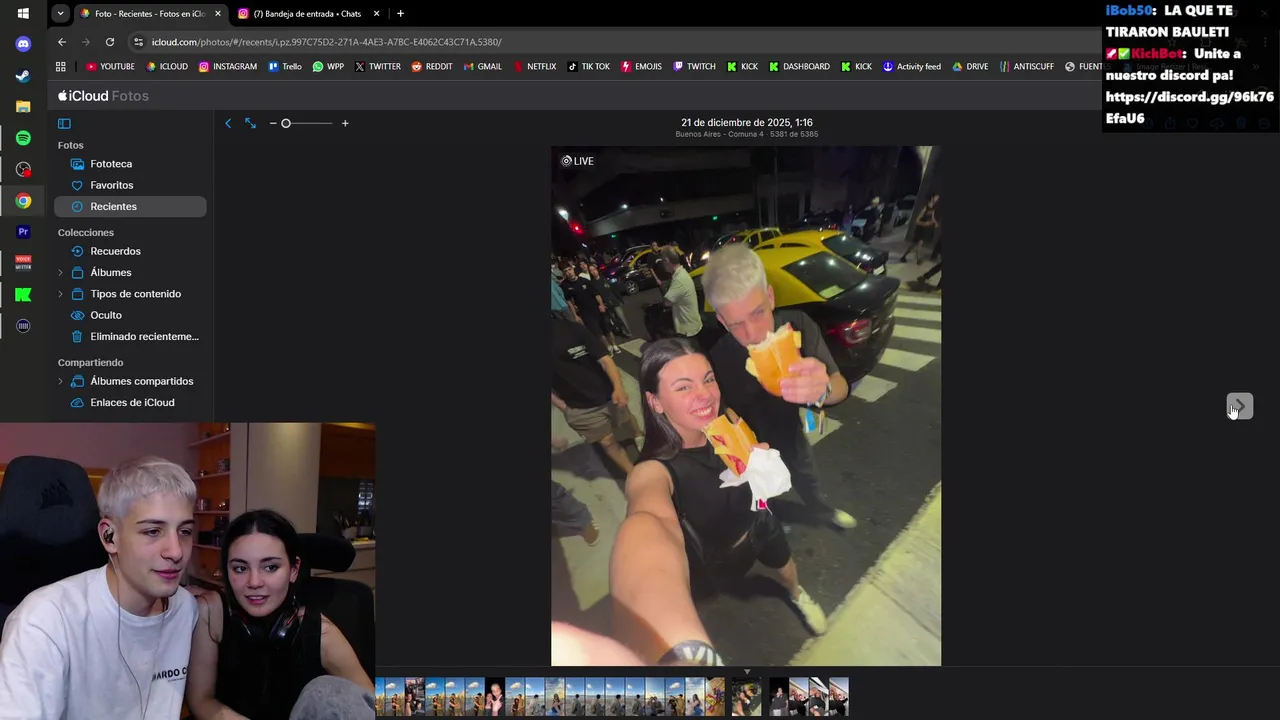This screenshot has height=720, width=1280.
Task: Open the GMAIL bookmark
Action: (x=483, y=67)
